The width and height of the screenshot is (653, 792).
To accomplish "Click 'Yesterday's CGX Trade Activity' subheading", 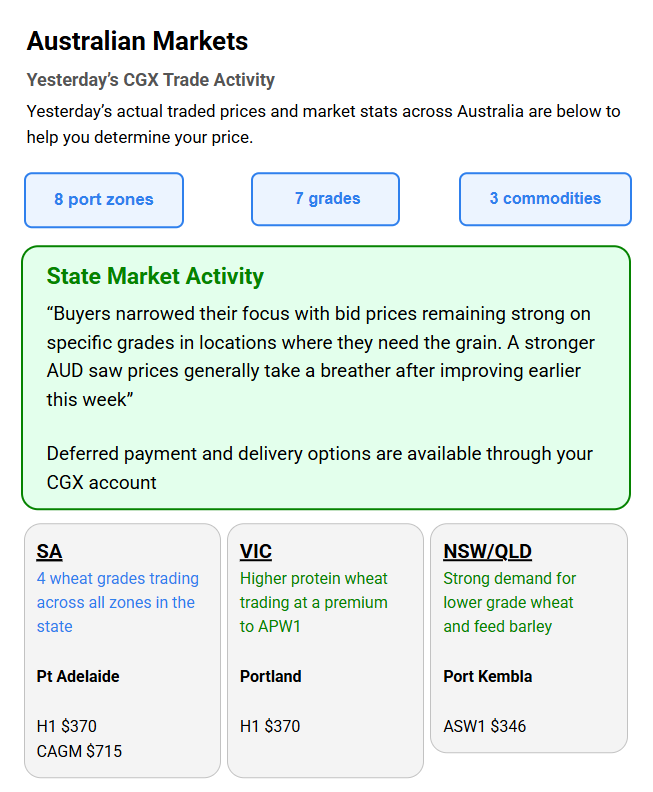I will click(x=150, y=80).
